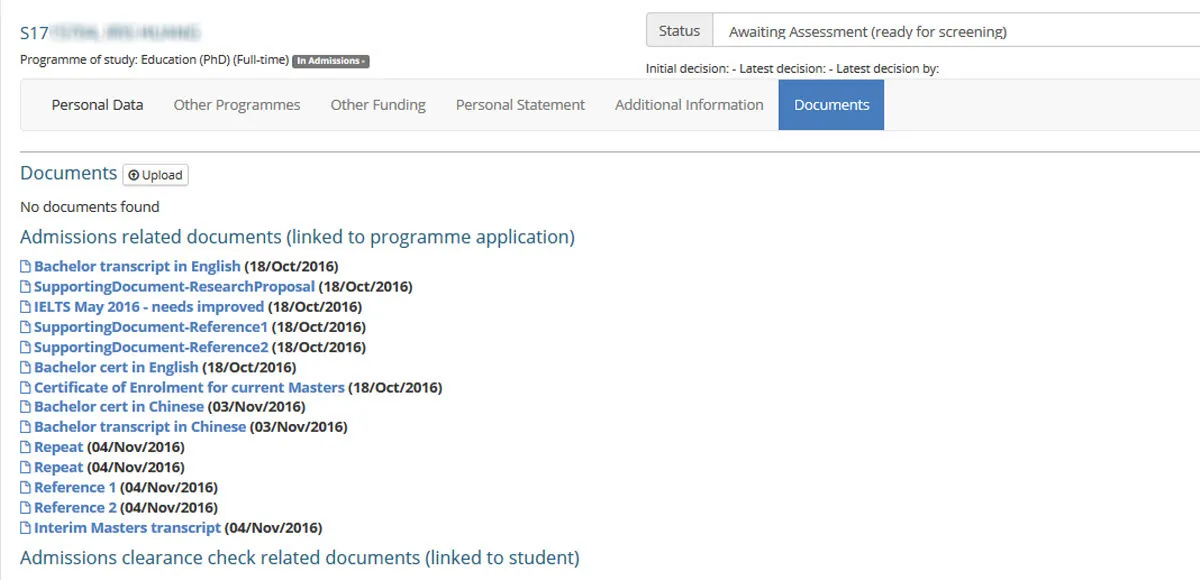Switch to the Personal Statement tab
This screenshot has height=580, width=1200.
(x=519, y=104)
